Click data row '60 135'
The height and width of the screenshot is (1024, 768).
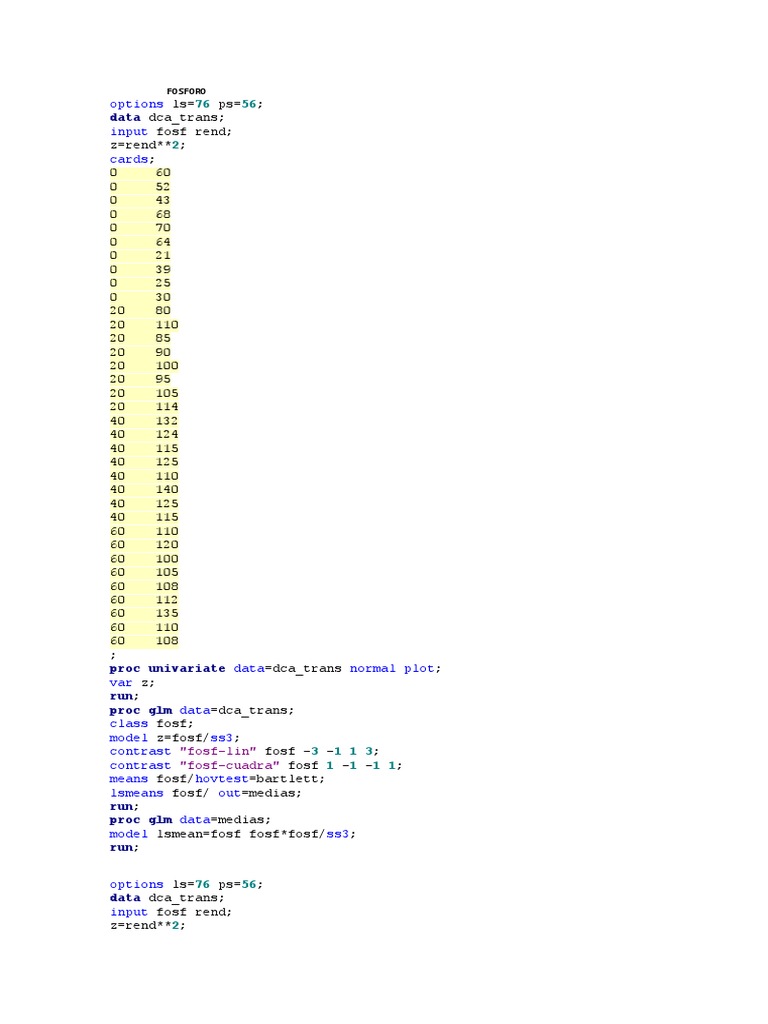pos(144,614)
